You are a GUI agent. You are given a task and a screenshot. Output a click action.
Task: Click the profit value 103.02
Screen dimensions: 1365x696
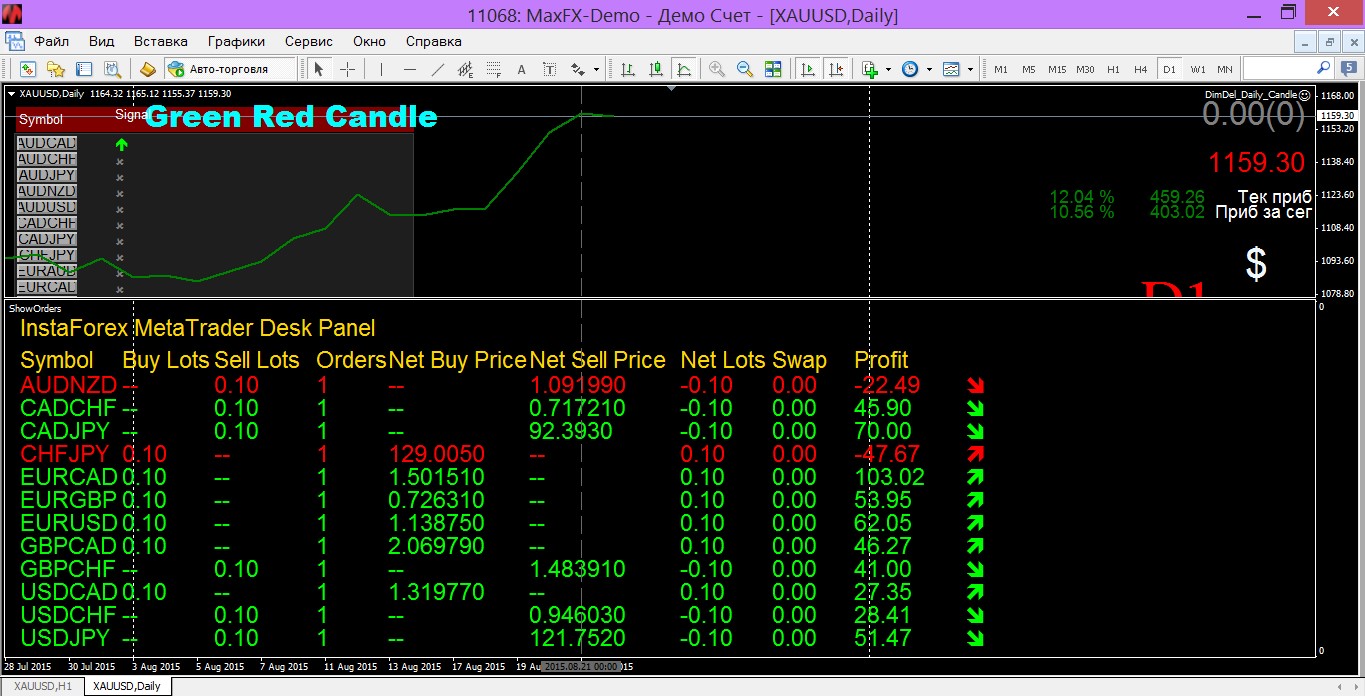pyautogui.click(x=889, y=477)
